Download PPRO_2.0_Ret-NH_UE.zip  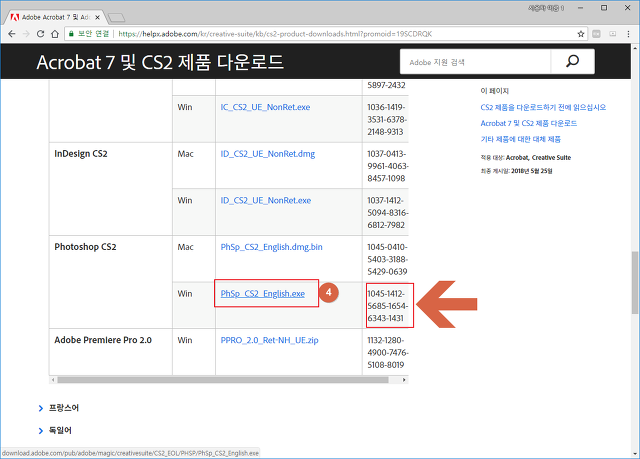(269, 340)
